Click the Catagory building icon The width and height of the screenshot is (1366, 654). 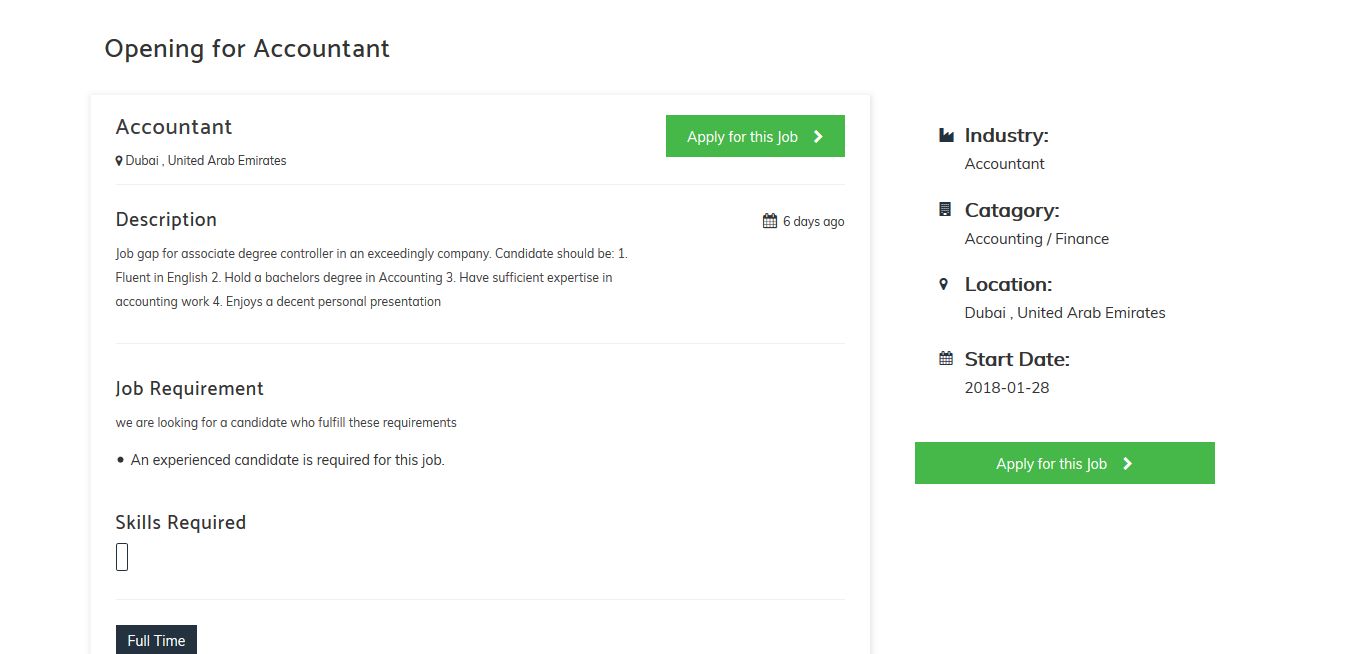click(945, 210)
